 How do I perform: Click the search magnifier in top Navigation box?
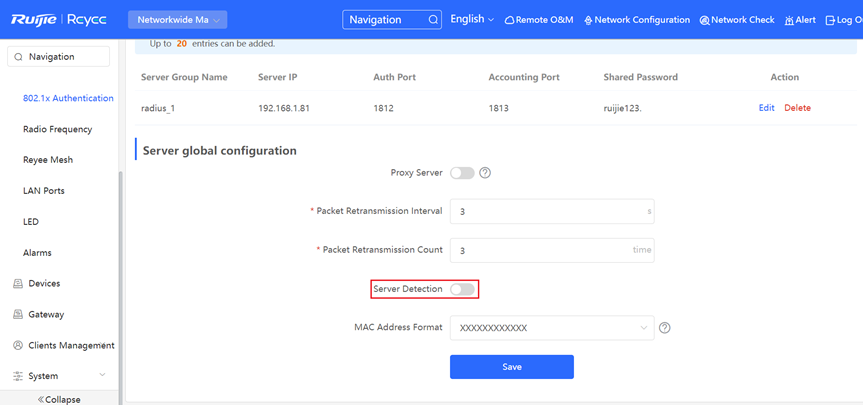433,20
